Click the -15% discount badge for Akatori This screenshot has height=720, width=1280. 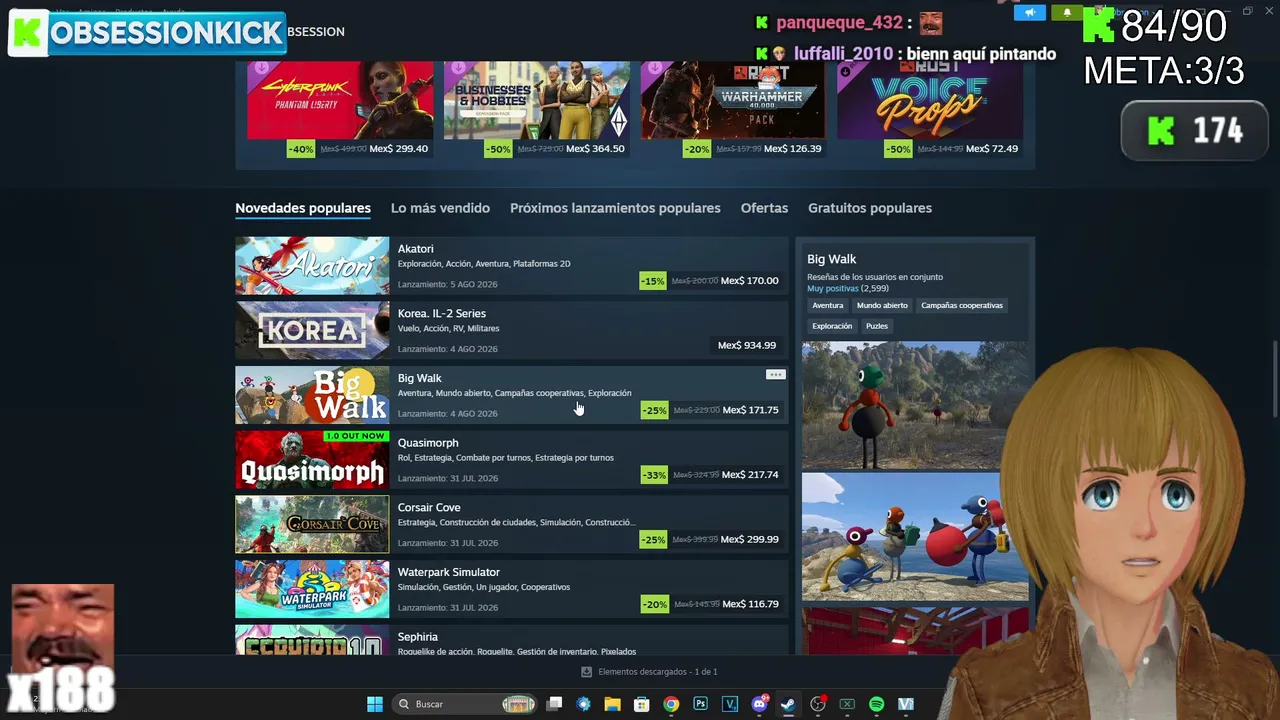pyautogui.click(x=652, y=281)
